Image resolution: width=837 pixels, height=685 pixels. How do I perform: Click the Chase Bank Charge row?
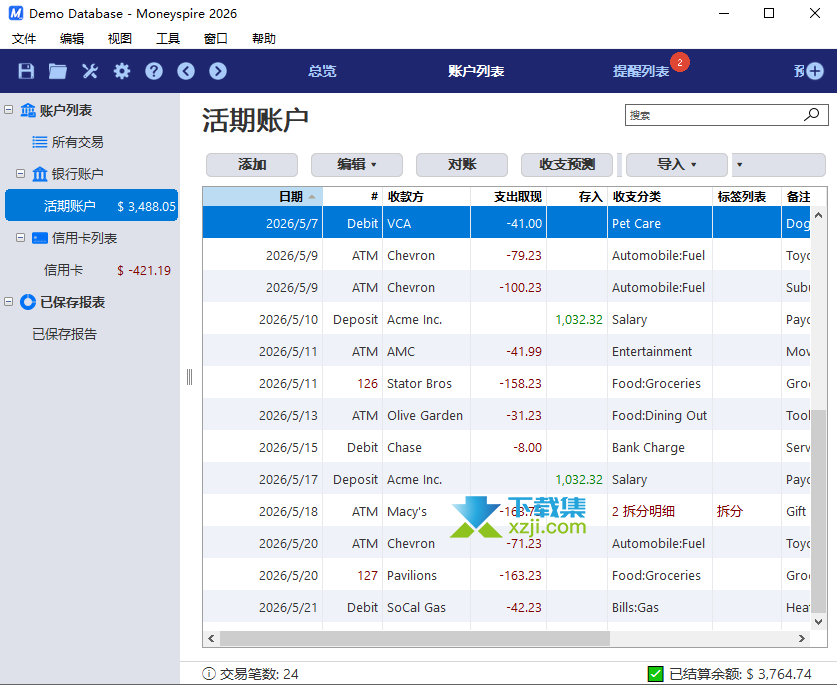tap(507, 447)
